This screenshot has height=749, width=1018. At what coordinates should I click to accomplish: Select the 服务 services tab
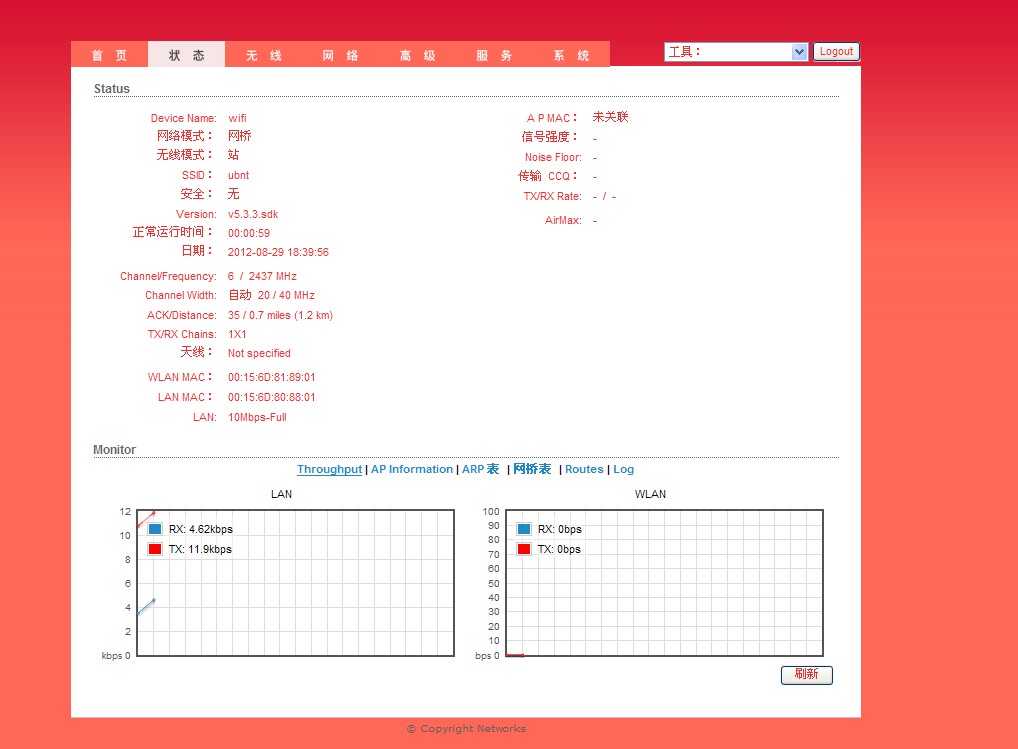pyautogui.click(x=494, y=55)
